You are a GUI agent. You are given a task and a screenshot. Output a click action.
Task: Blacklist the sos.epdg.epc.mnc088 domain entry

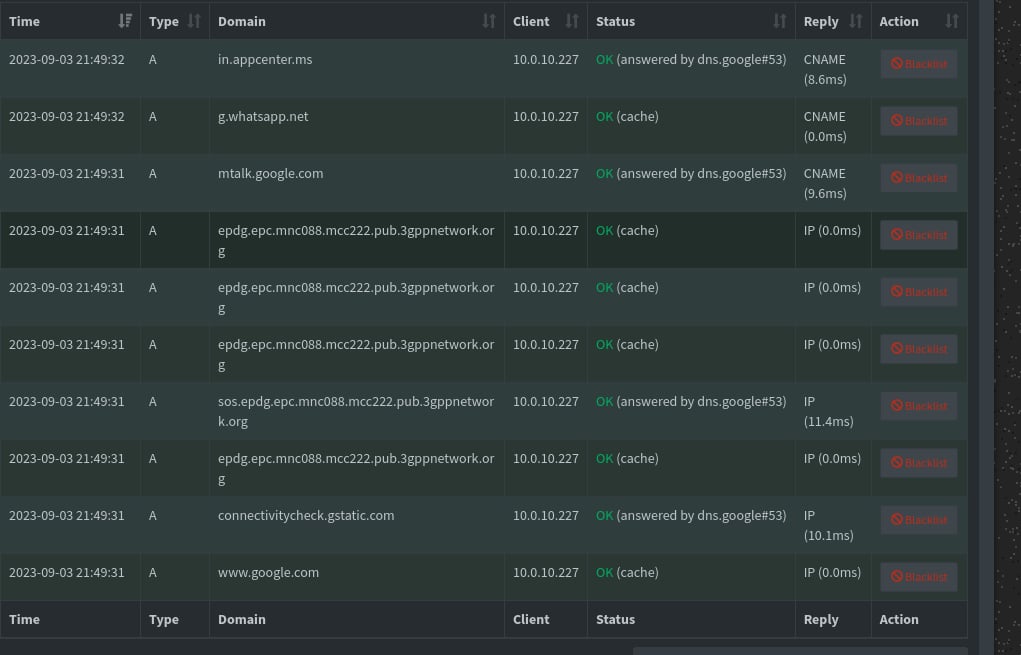918,406
